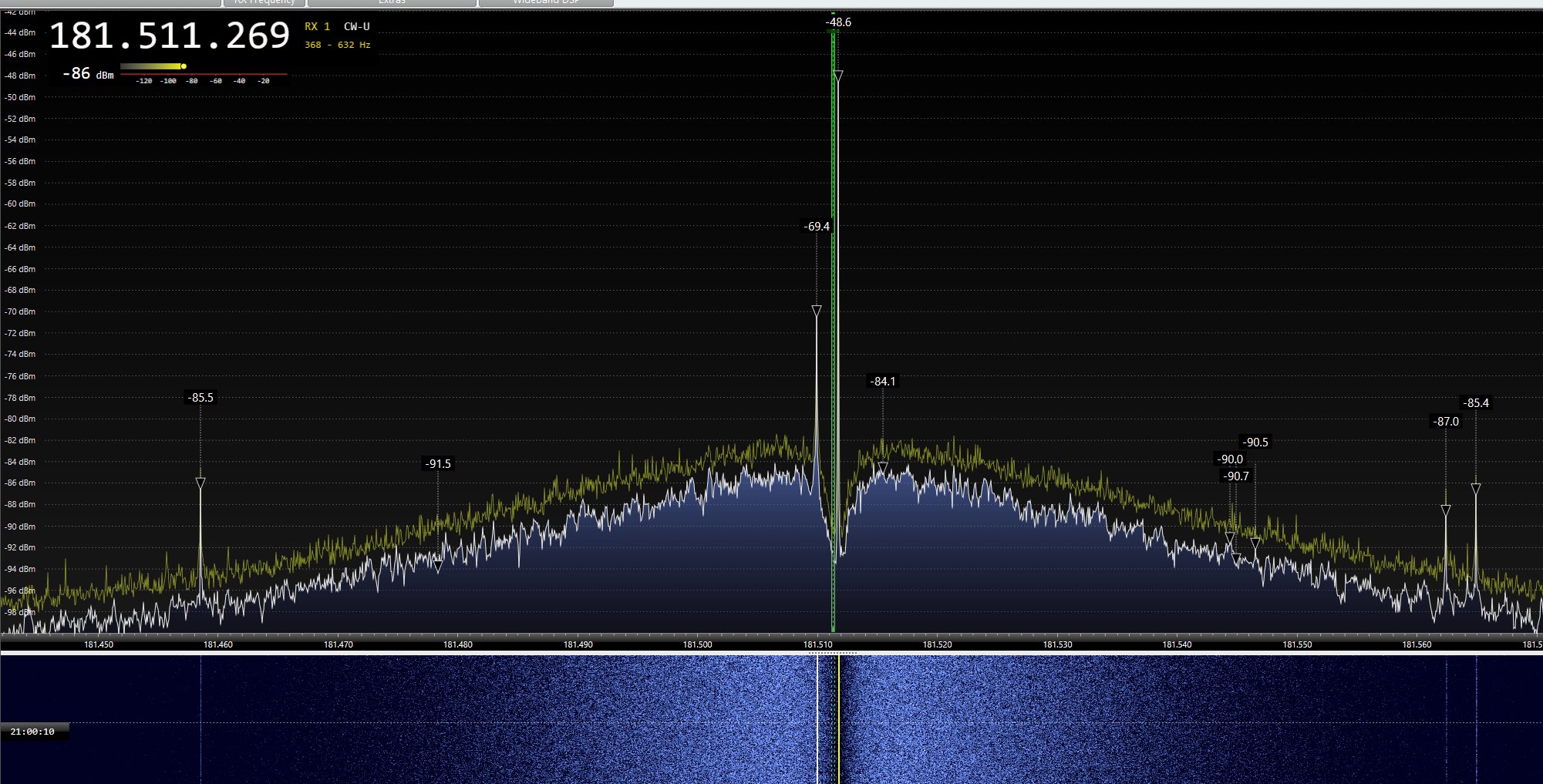This screenshot has height=784, width=1543.
Task: Select the triangle marker under -69.4
Action: pyautogui.click(x=817, y=311)
